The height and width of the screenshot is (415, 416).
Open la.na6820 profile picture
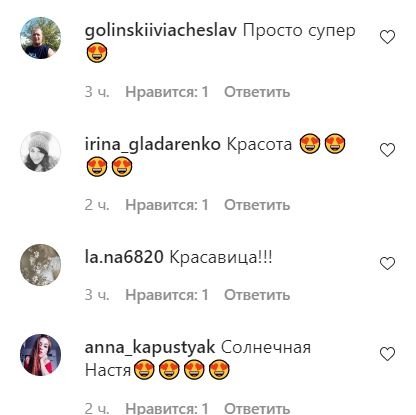click(41, 265)
